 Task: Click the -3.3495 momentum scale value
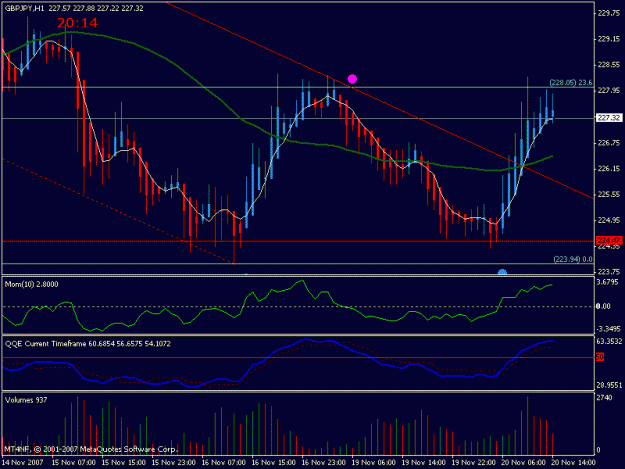[x=607, y=329]
